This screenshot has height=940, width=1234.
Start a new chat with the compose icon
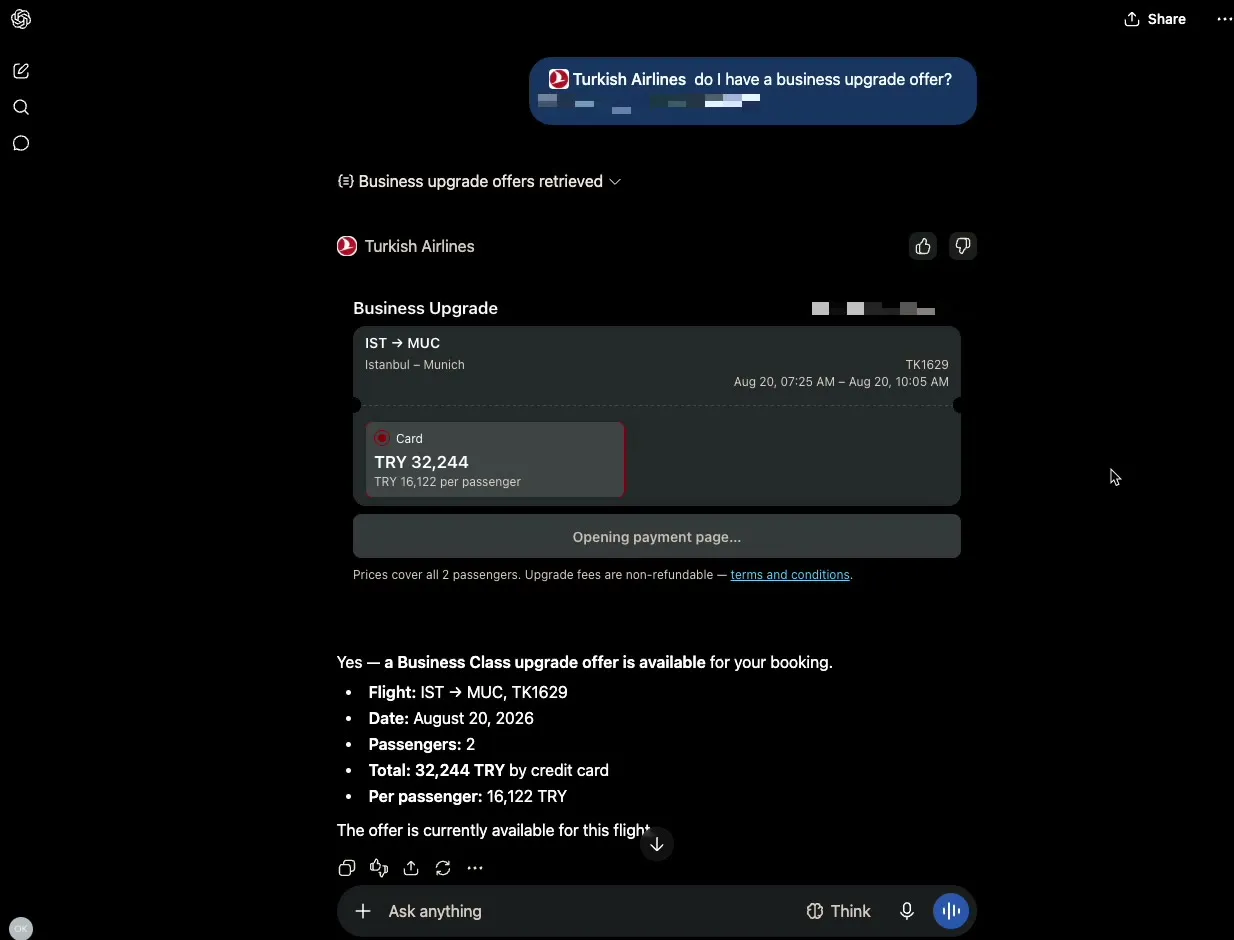point(21,71)
